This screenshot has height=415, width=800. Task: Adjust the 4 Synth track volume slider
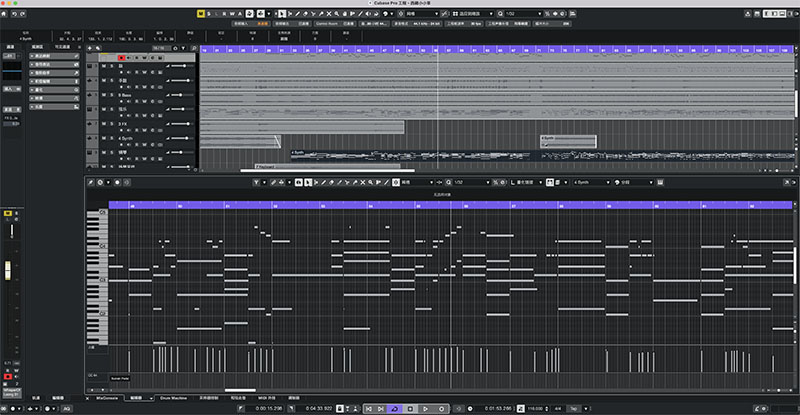(x=181, y=138)
